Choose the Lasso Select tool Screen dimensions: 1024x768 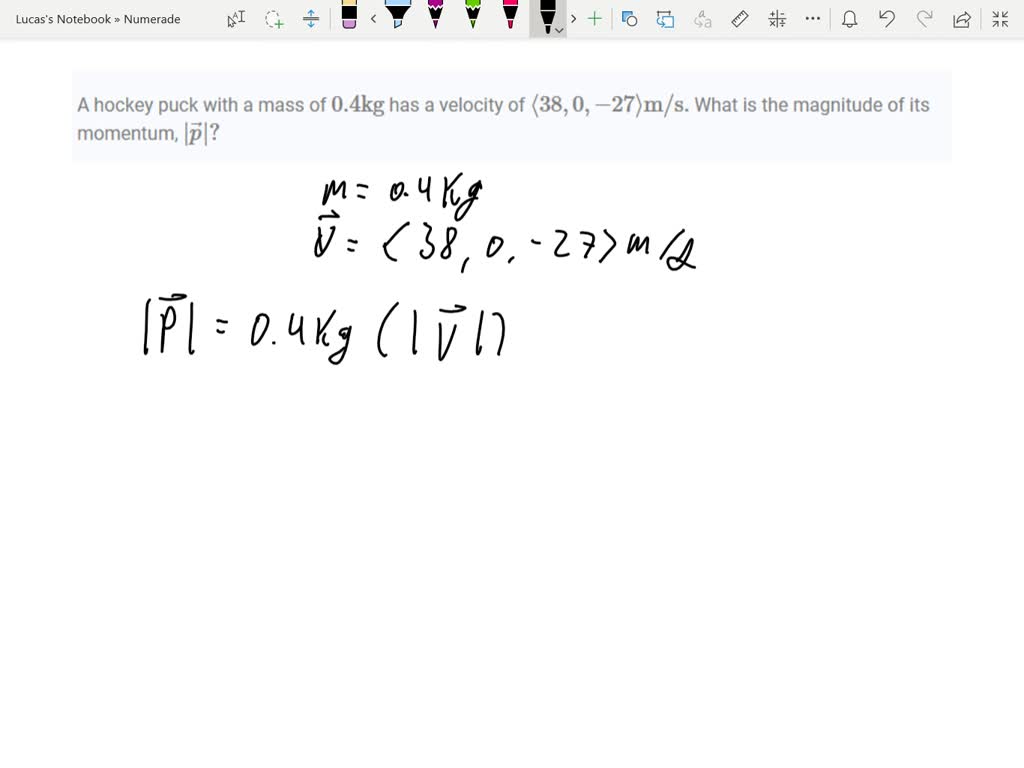(274, 19)
